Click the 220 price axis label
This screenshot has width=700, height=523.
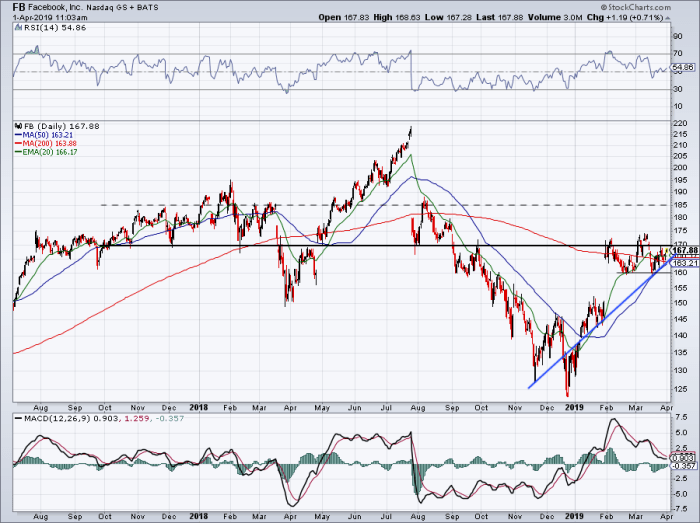pyautogui.click(x=681, y=123)
